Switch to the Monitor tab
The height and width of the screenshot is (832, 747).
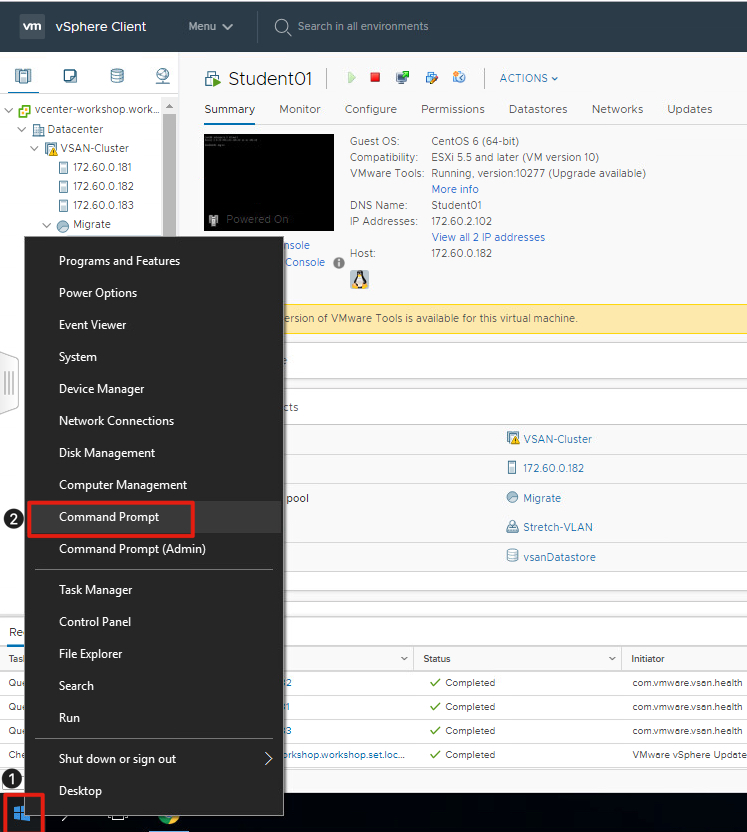[x=300, y=109]
